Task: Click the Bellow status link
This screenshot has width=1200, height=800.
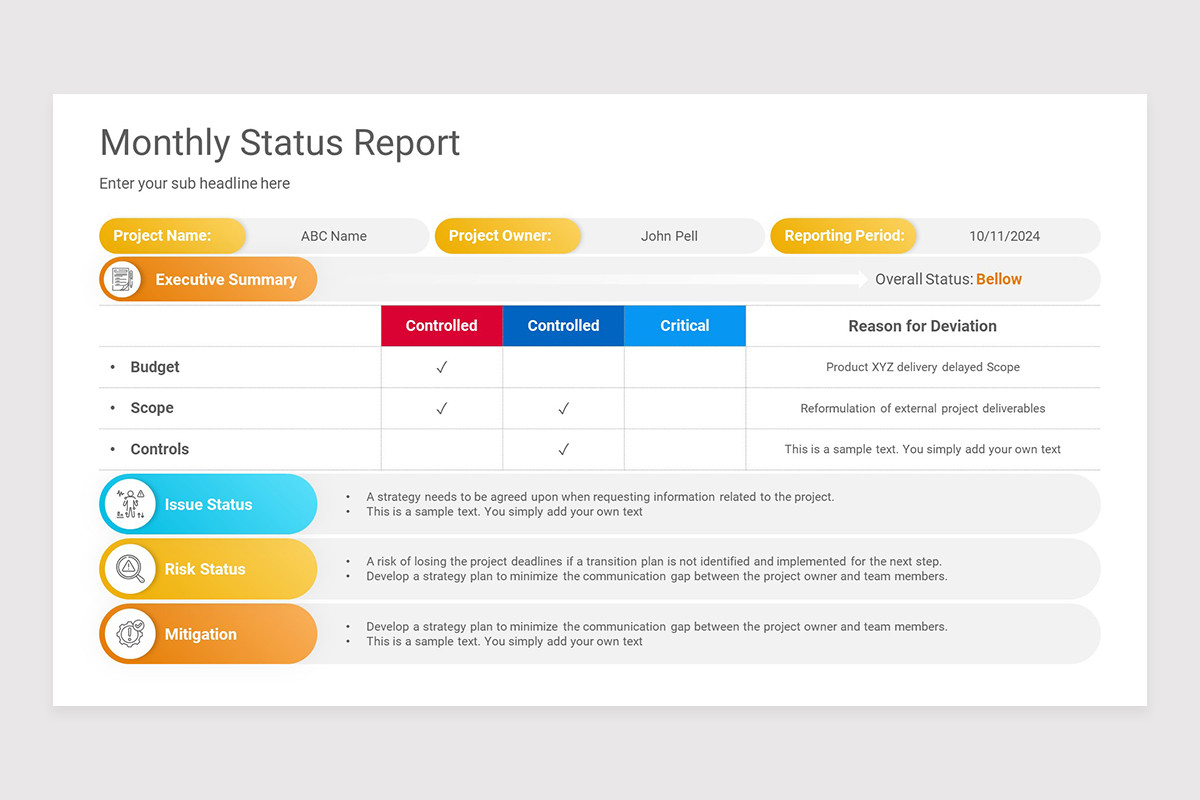Action: (x=999, y=279)
